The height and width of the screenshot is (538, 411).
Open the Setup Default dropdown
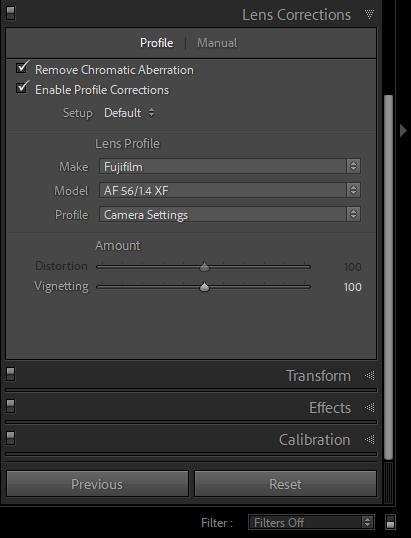tap(129, 113)
